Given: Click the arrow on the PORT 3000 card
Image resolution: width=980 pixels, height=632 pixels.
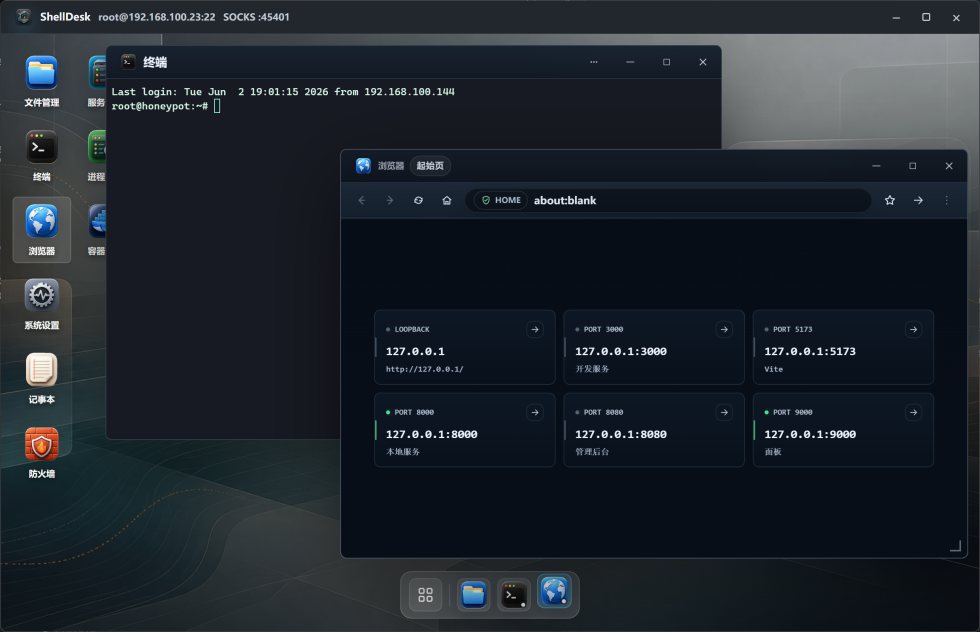Looking at the screenshot, I should [724, 329].
